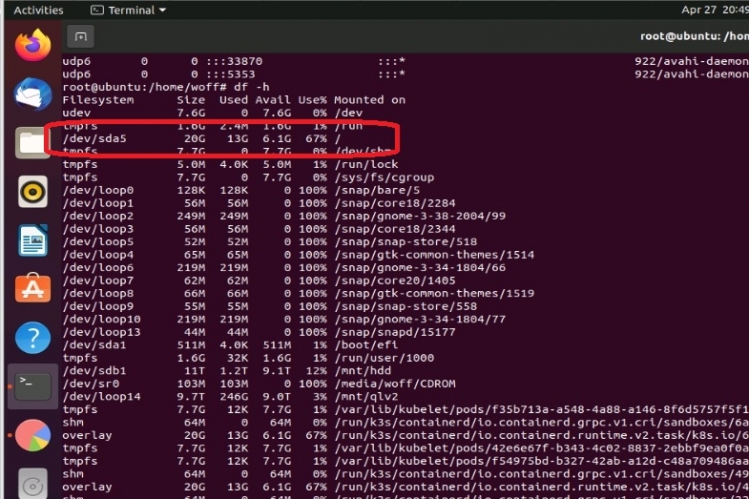Screen dimensions: 749x499
Task: Click the 9.1T available value for sdb1
Action: tap(277, 371)
